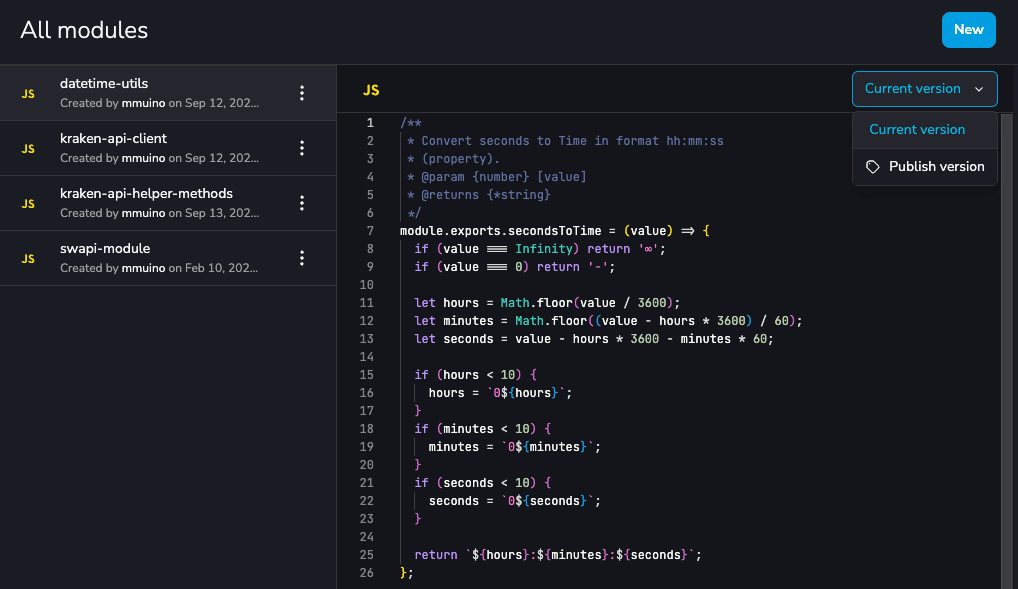Click the JS language badge above the editor
Image resolution: width=1018 pixels, height=589 pixels.
point(371,90)
